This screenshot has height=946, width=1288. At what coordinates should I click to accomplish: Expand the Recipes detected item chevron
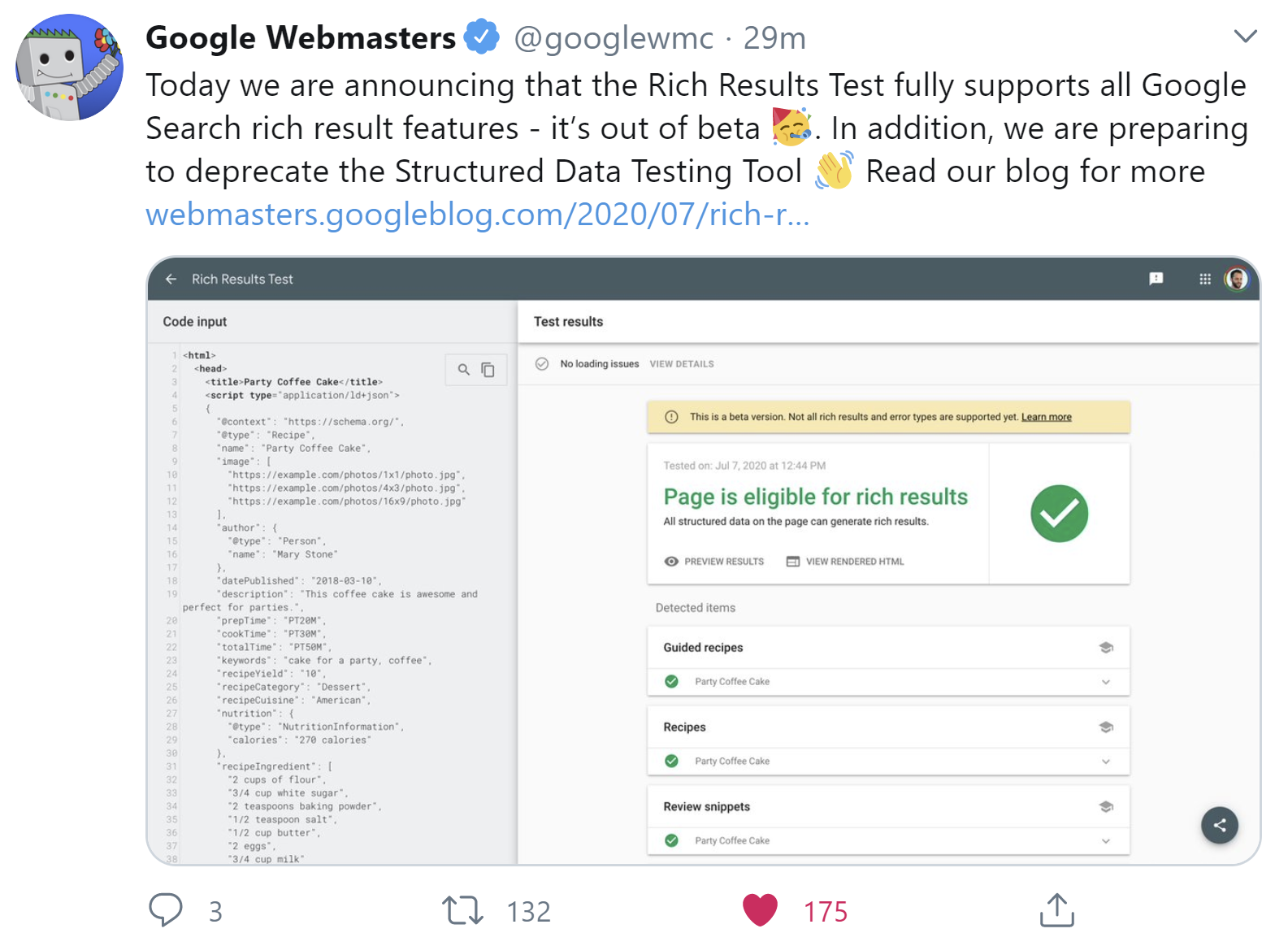coord(1105,762)
